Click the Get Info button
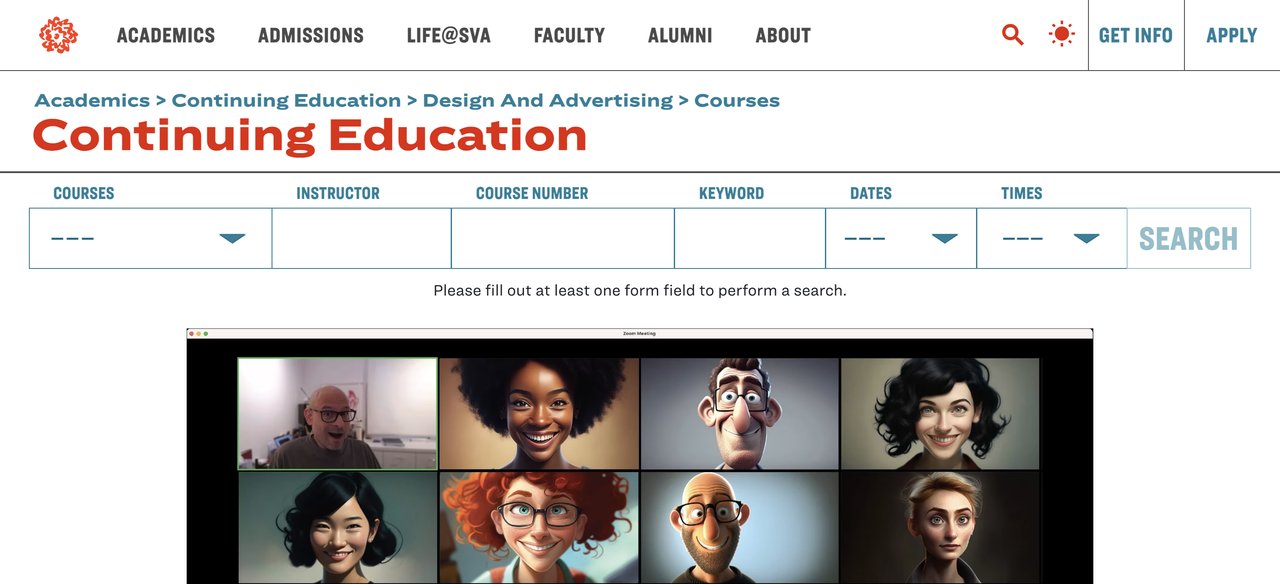 [1135, 36]
